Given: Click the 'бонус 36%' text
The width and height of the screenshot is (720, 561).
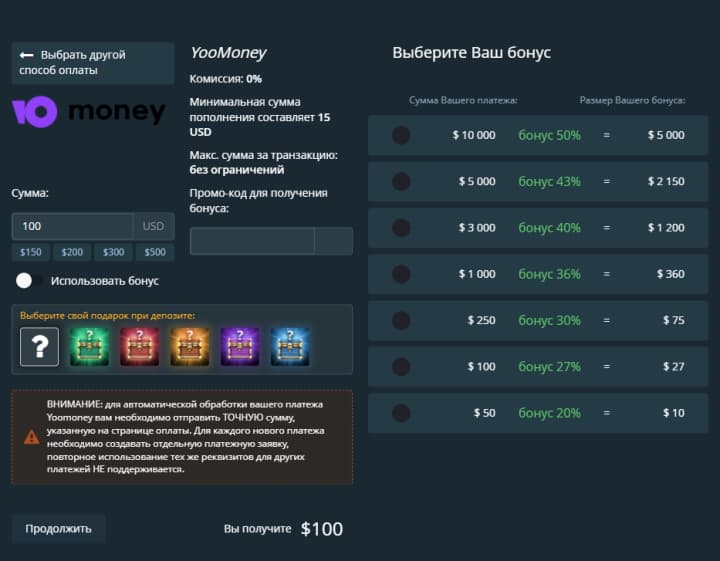Looking at the screenshot, I should (x=549, y=274).
